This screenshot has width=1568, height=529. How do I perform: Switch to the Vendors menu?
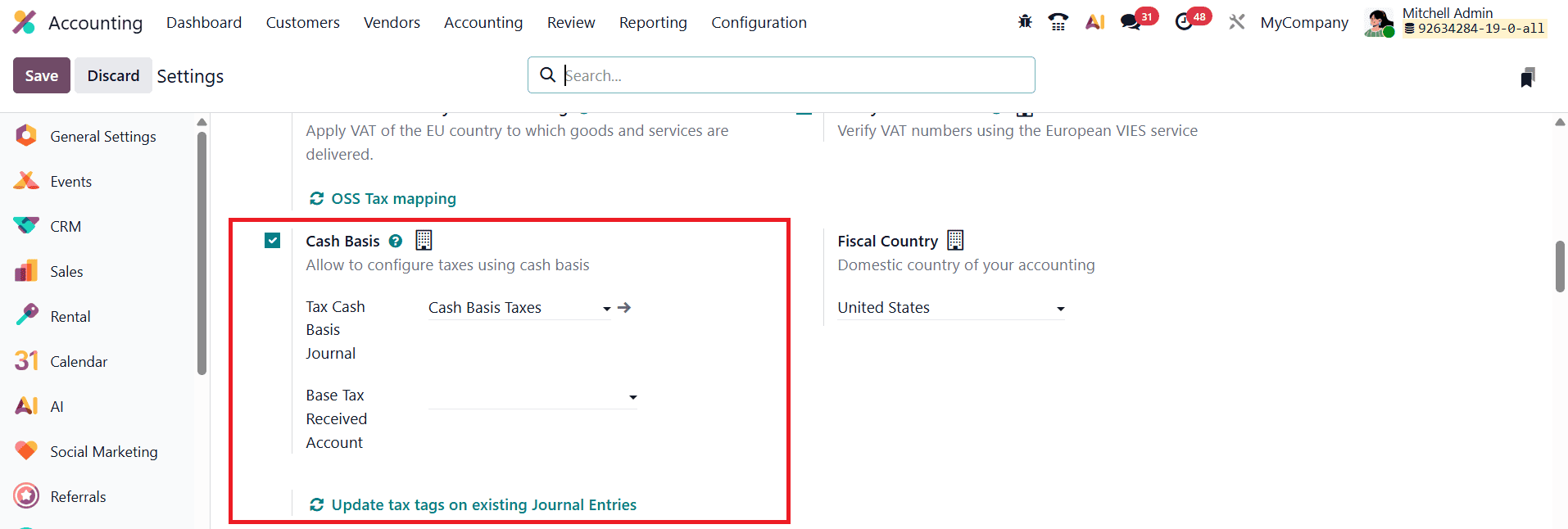coord(391,22)
